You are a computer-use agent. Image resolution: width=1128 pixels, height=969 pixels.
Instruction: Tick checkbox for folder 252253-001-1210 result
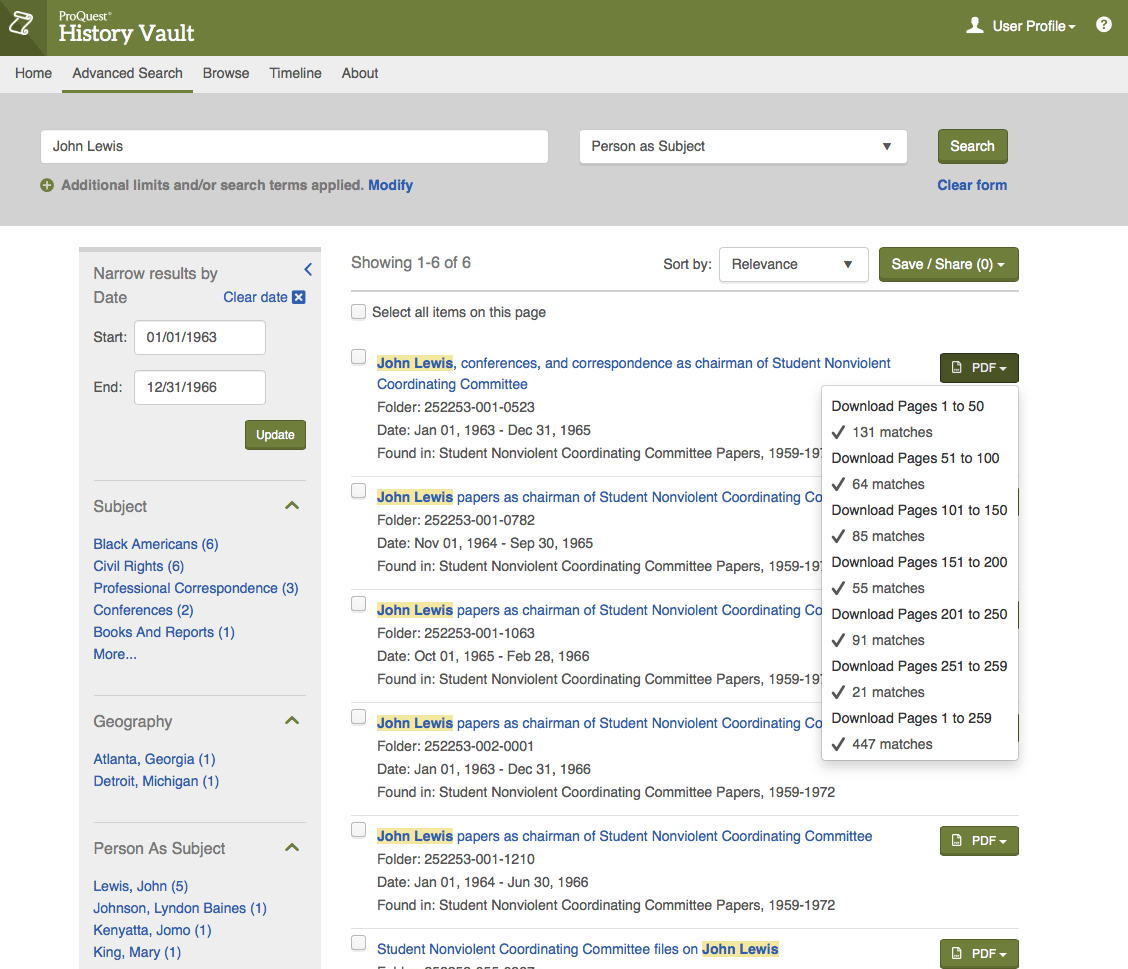coord(359,830)
